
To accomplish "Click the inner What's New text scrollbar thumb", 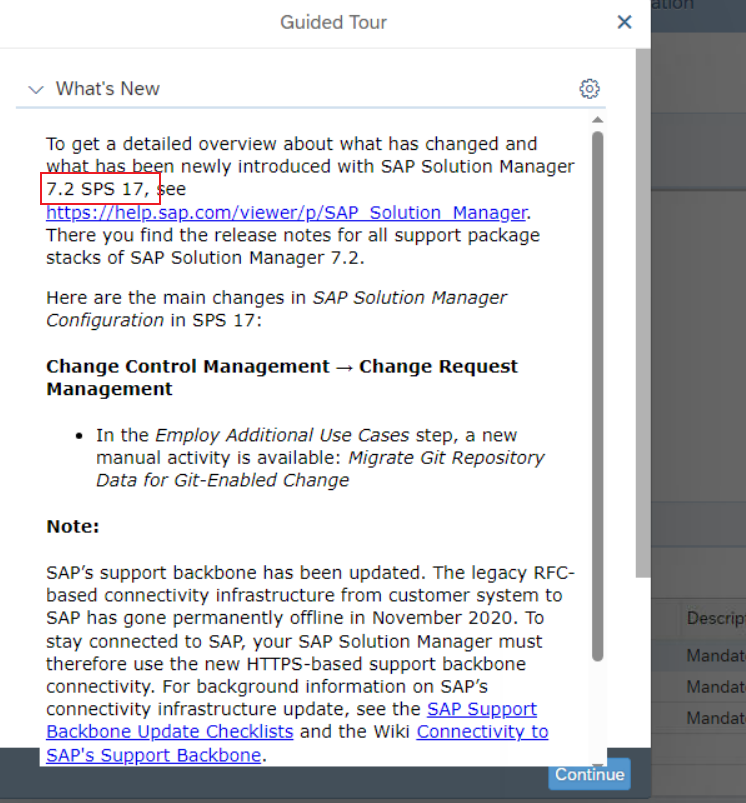I will tap(597, 396).
